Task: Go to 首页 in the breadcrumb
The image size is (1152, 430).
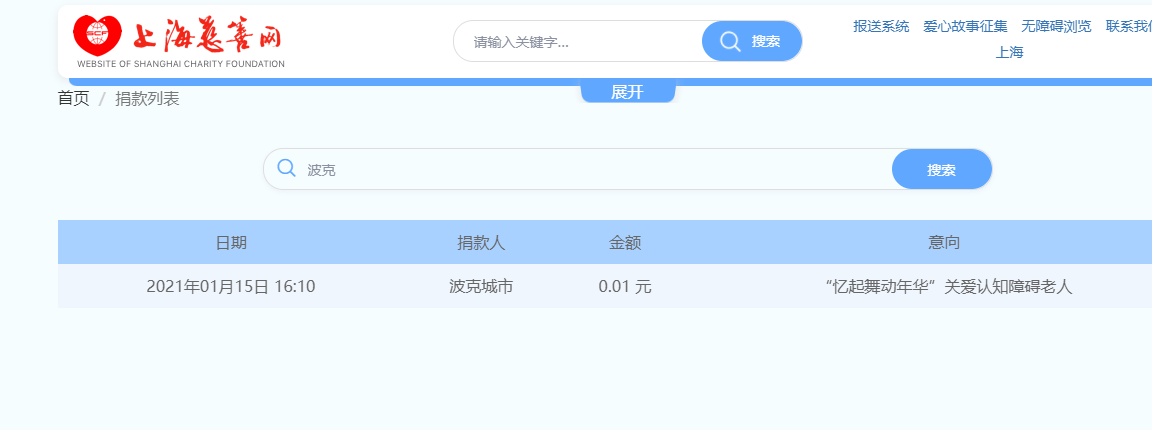Action: click(x=73, y=99)
